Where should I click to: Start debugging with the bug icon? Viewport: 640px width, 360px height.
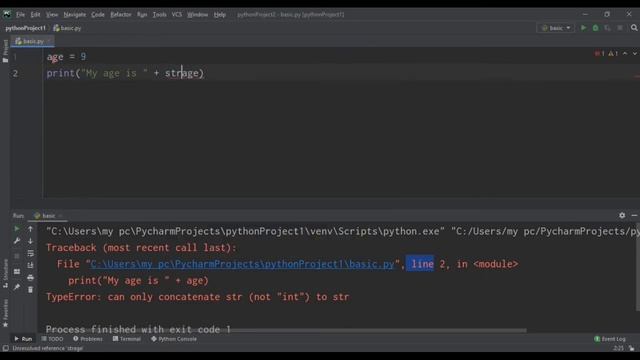tap(596, 28)
